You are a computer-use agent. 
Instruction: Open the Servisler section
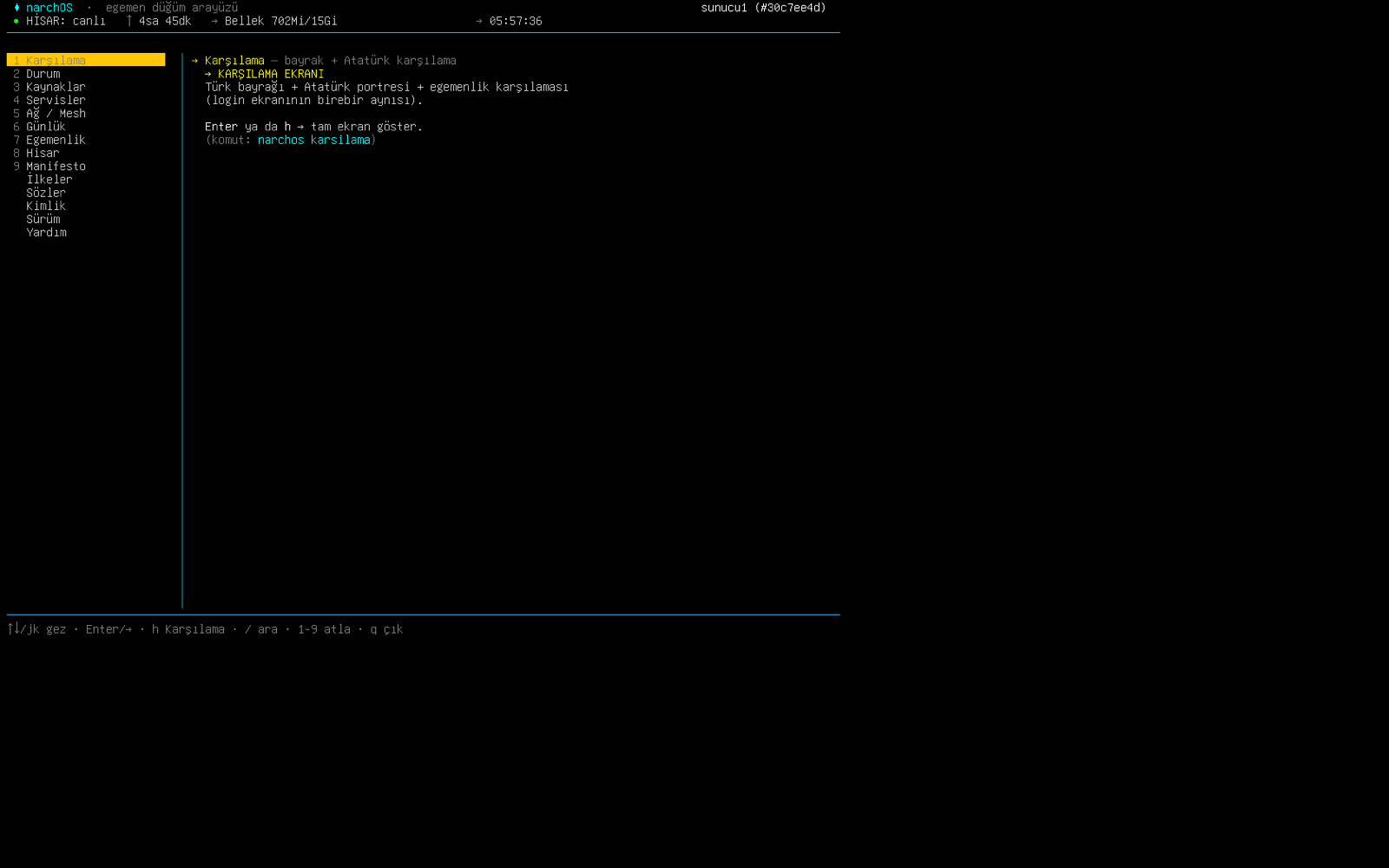[x=56, y=100]
